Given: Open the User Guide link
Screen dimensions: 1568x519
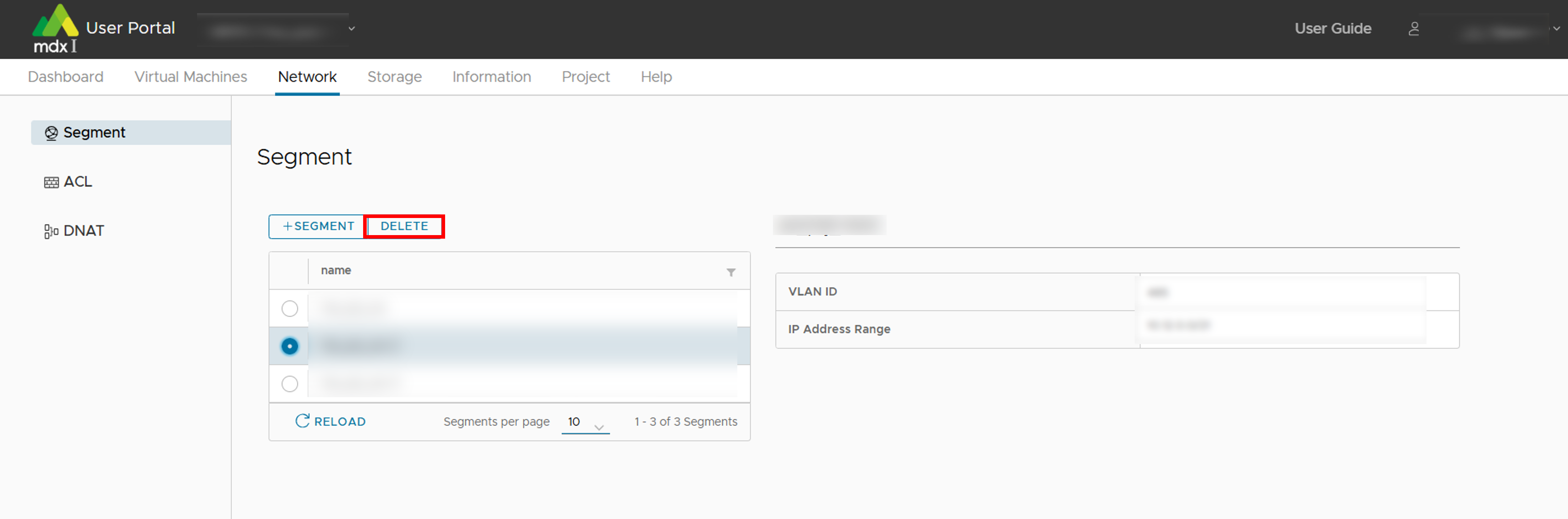Looking at the screenshot, I should 1332,28.
